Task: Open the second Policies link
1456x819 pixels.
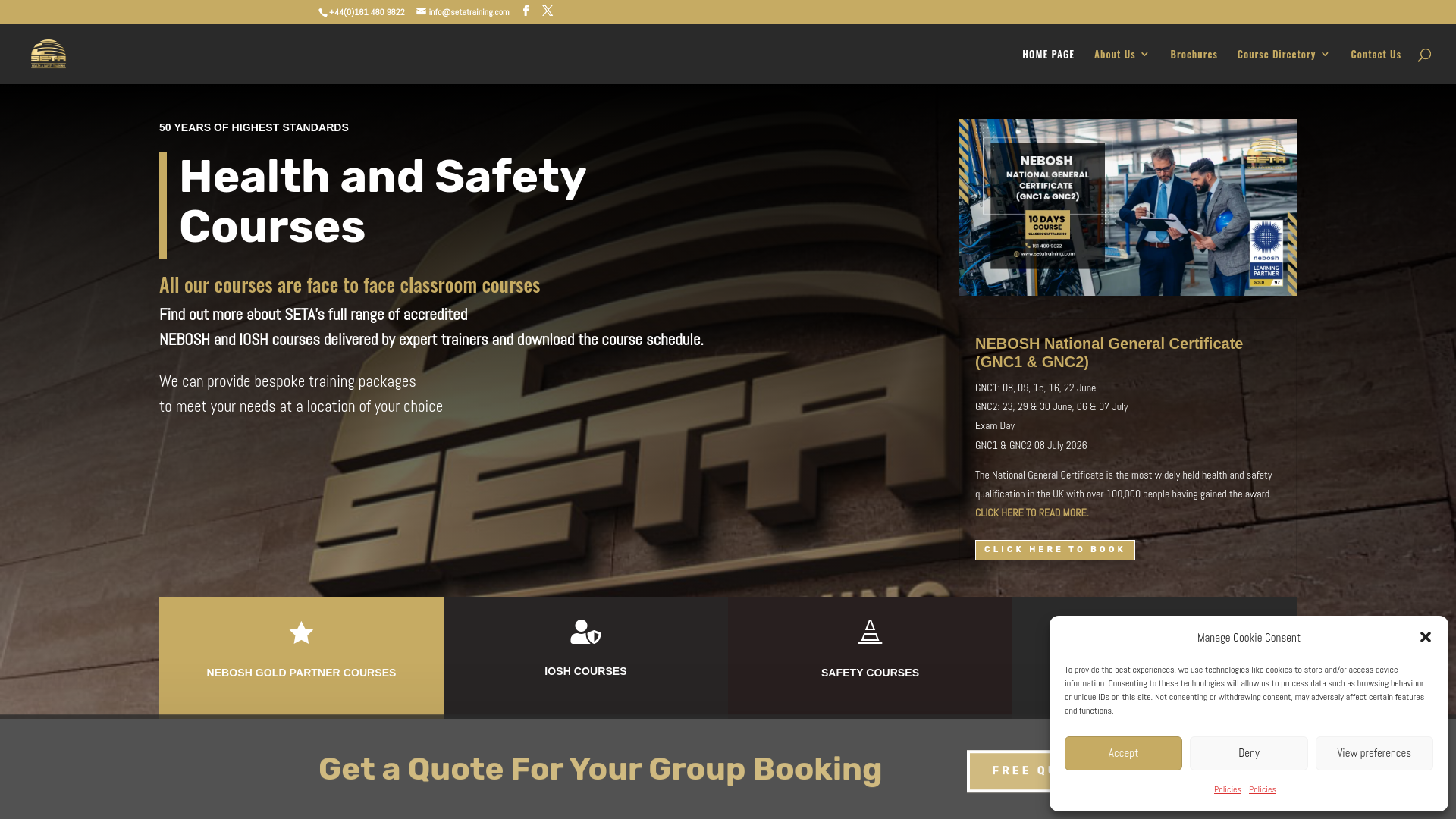Action: pos(1263,789)
